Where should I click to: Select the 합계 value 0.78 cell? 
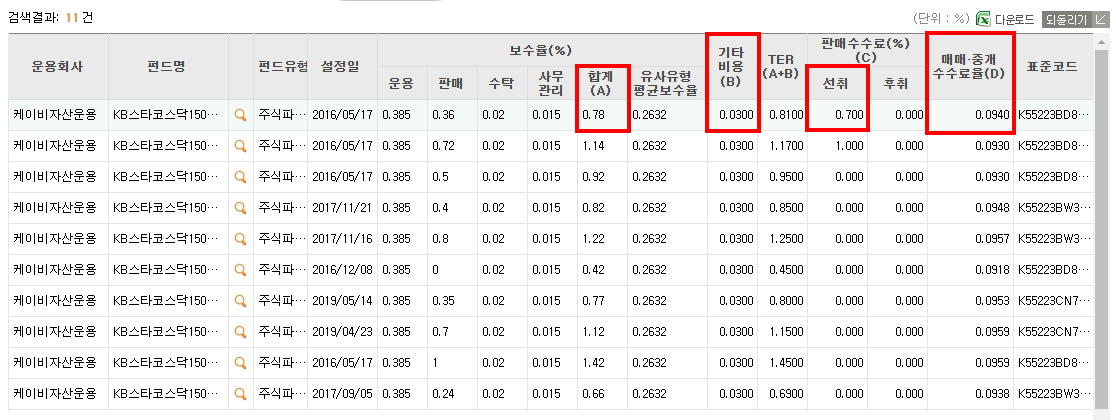tap(602, 115)
